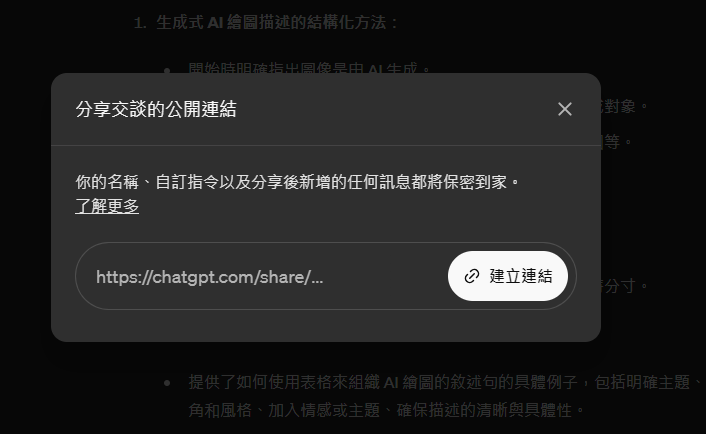Click the dimmed bullet 開始時明確指出圖像是由 AI 生成
Image resolution: width=706 pixels, height=434 pixels.
click(310, 68)
